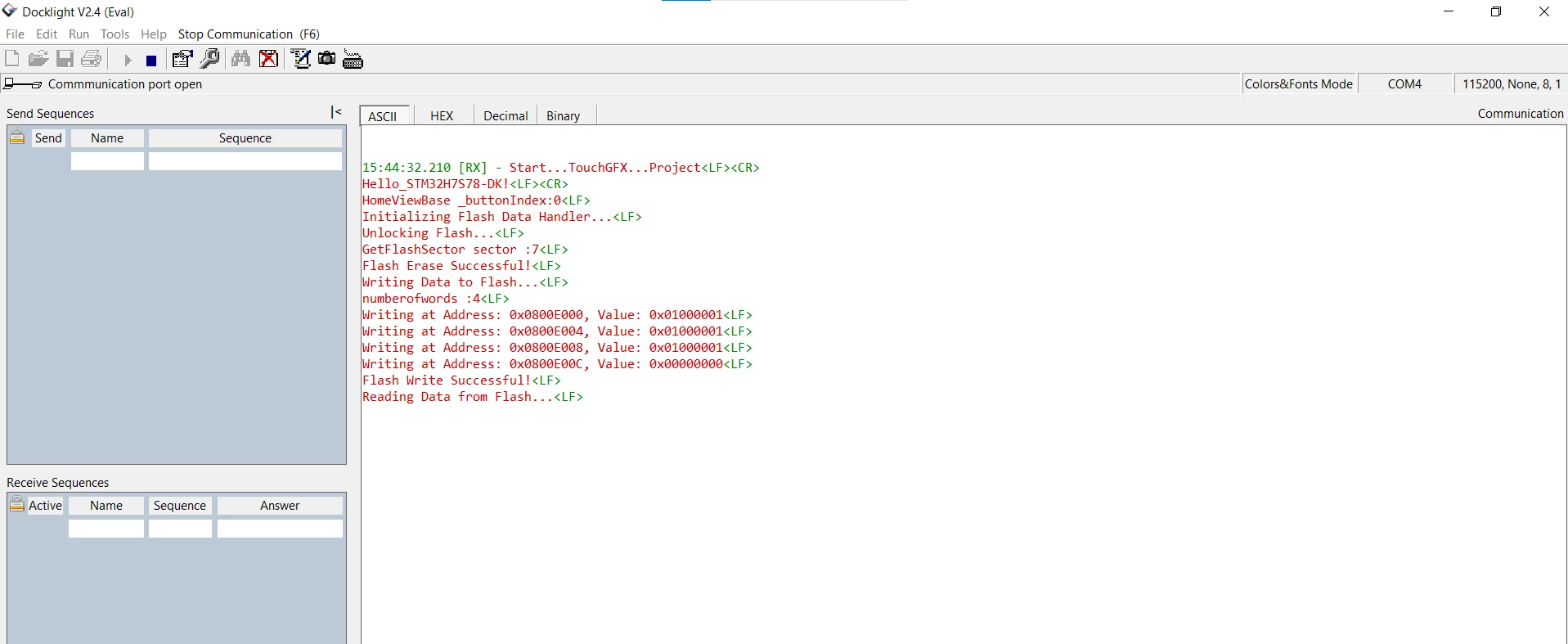Click the Colors&Fonts Mode status field
The width and height of the screenshot is (1568, 644).
[1298, 83]
